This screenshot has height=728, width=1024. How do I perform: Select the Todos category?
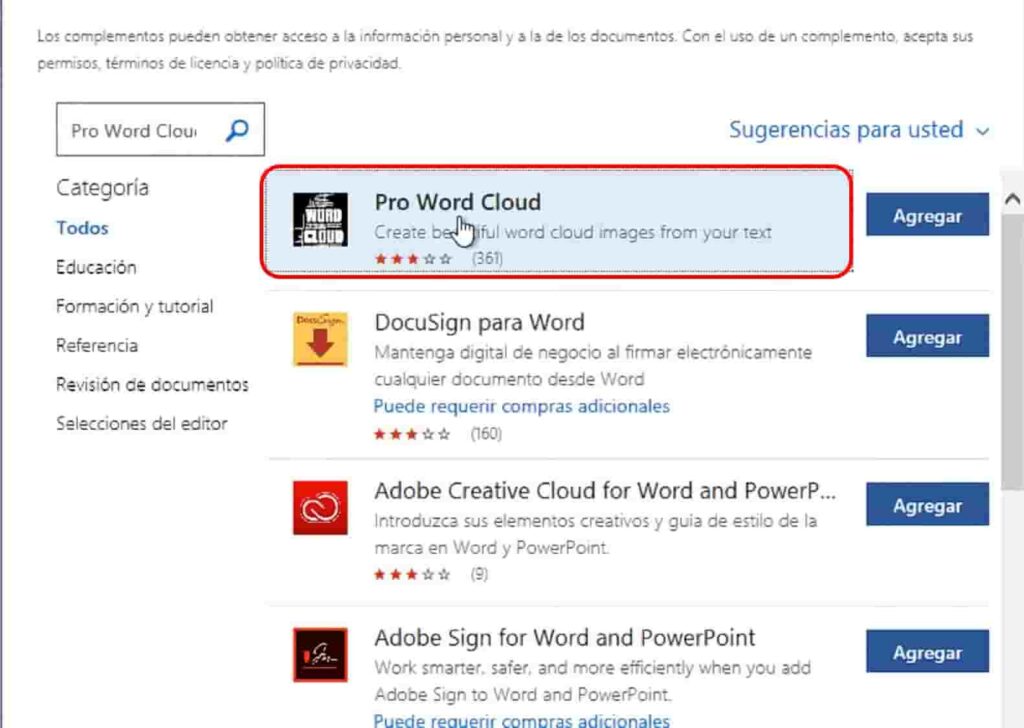pos(82,228)
